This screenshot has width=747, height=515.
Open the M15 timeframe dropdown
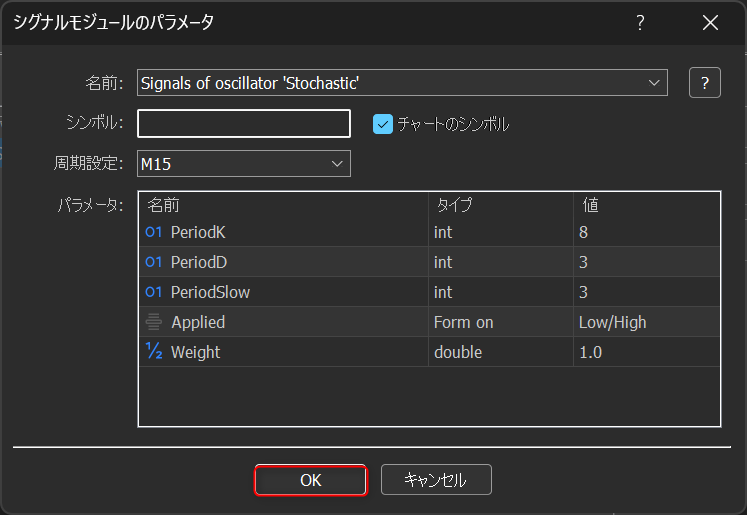[x=243, y=164]
